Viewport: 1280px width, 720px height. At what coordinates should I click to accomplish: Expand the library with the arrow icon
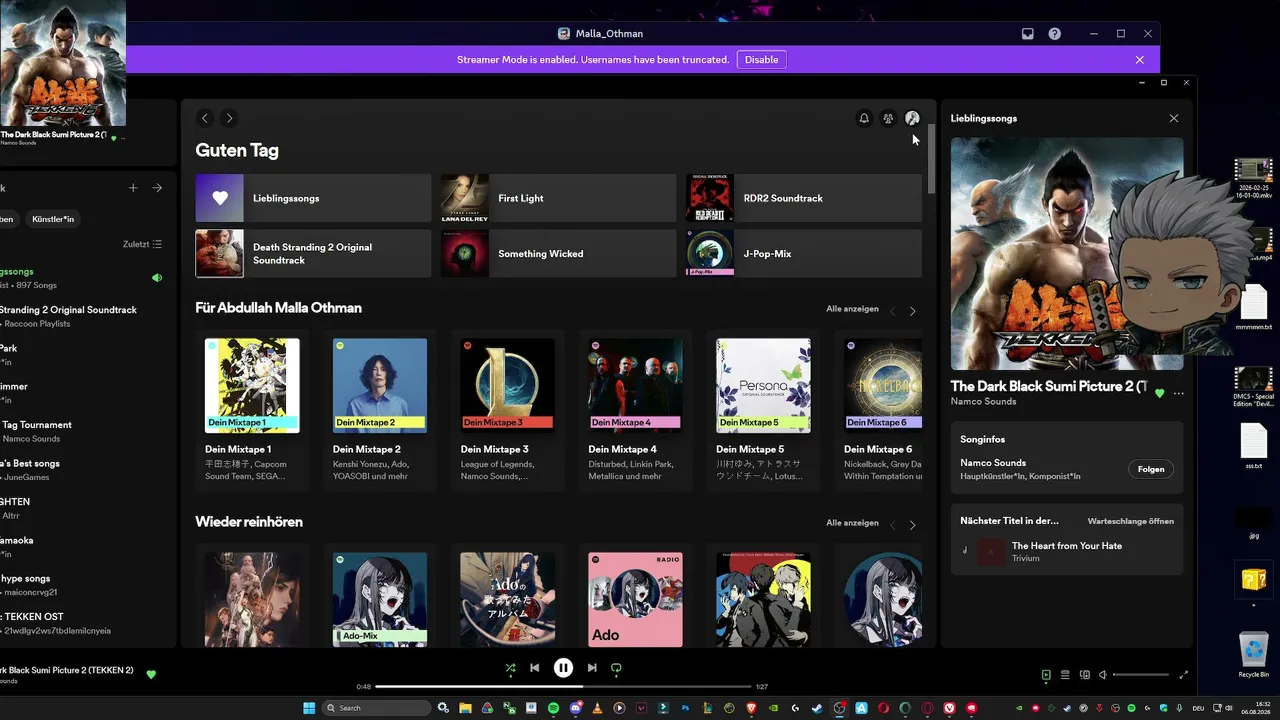tap(157, 188)
